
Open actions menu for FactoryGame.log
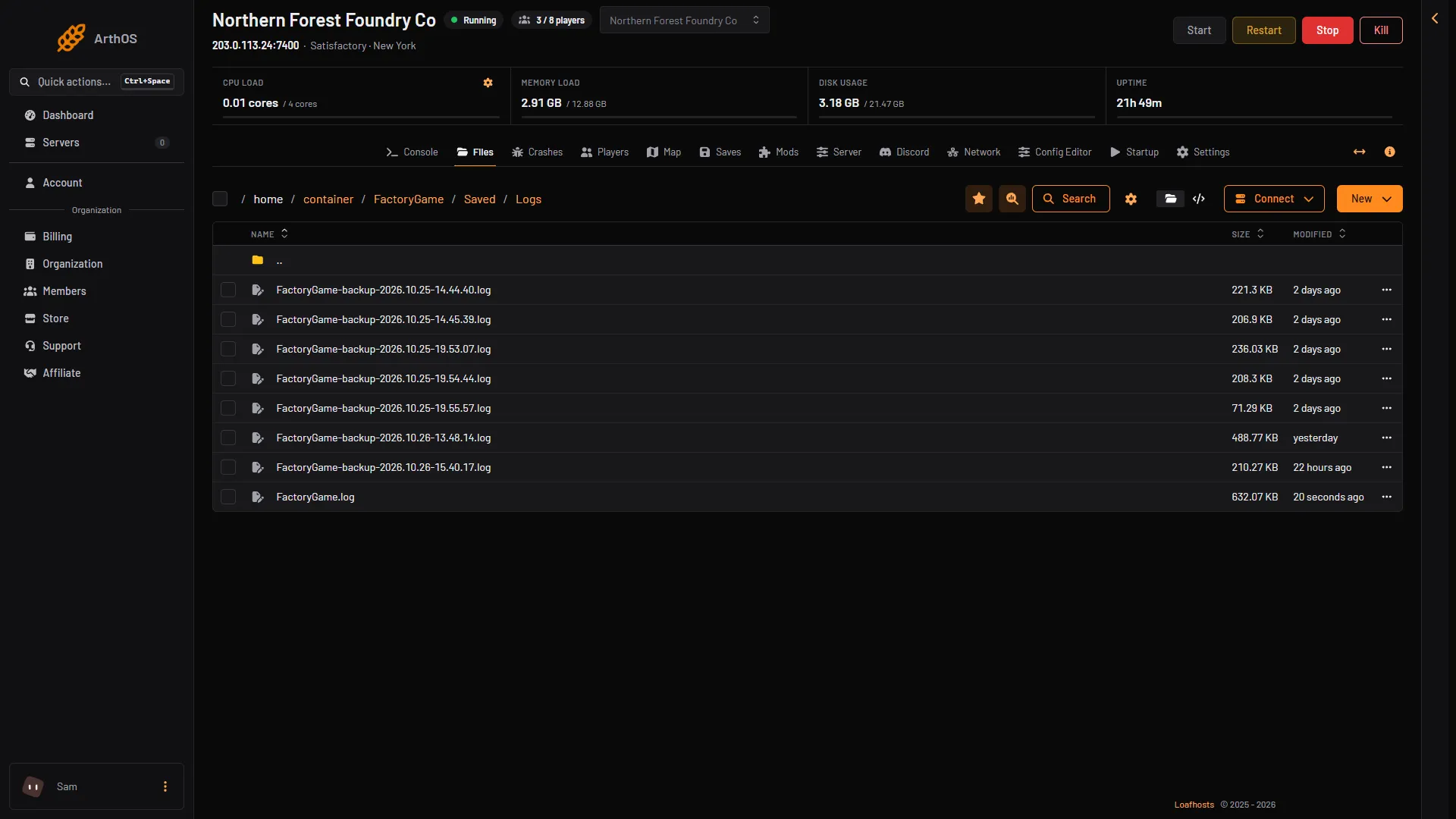1386,497
